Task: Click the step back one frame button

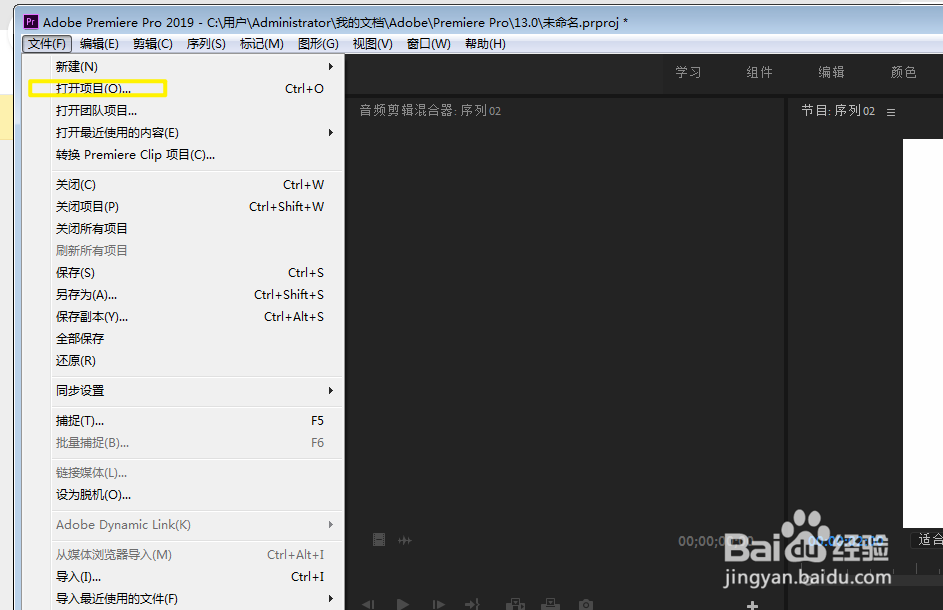Action: 368,604
